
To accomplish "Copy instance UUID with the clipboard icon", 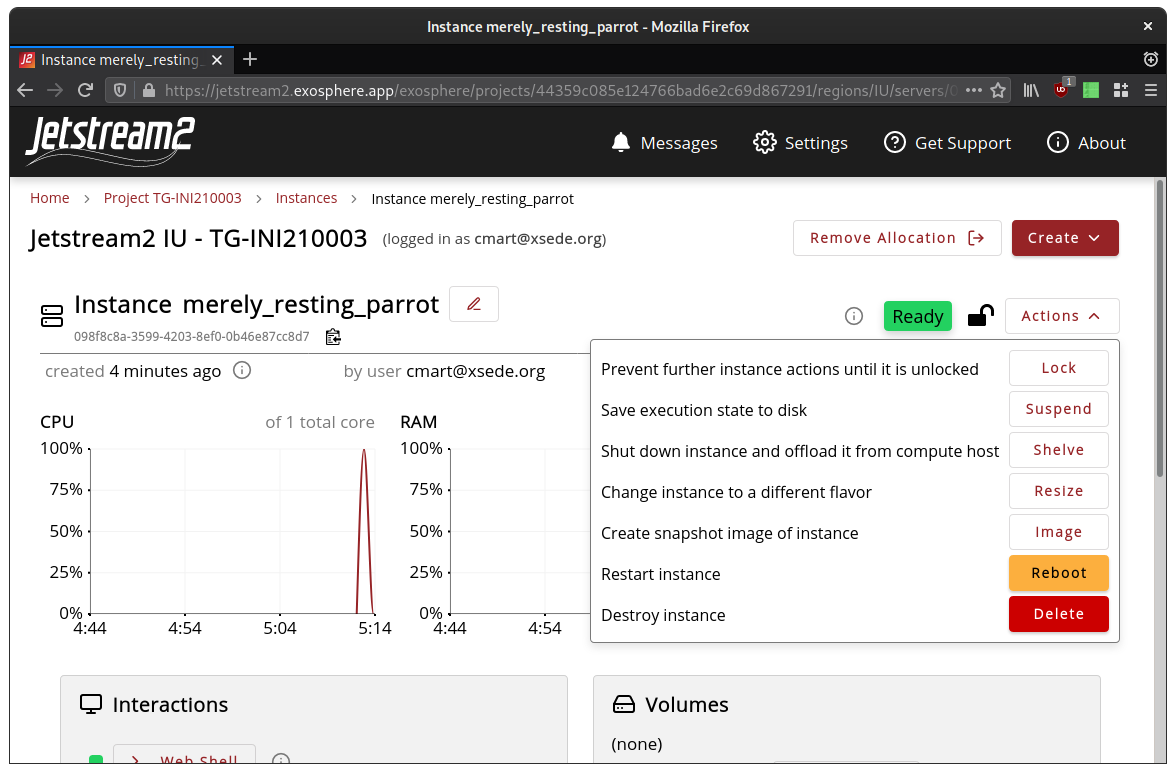I will pyautogui.click(x=333, y=336).
